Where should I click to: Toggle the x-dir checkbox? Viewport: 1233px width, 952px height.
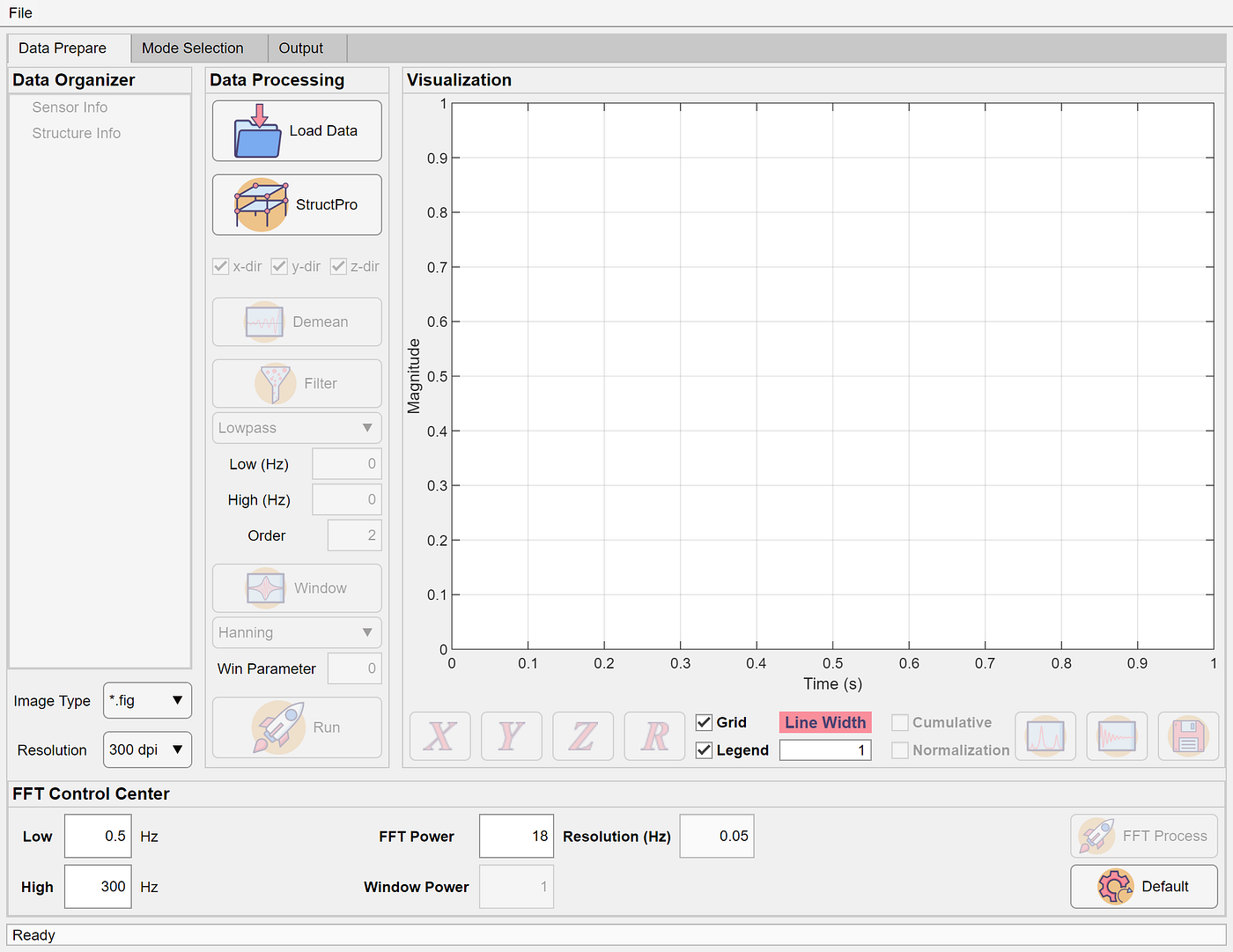[221, 266]
